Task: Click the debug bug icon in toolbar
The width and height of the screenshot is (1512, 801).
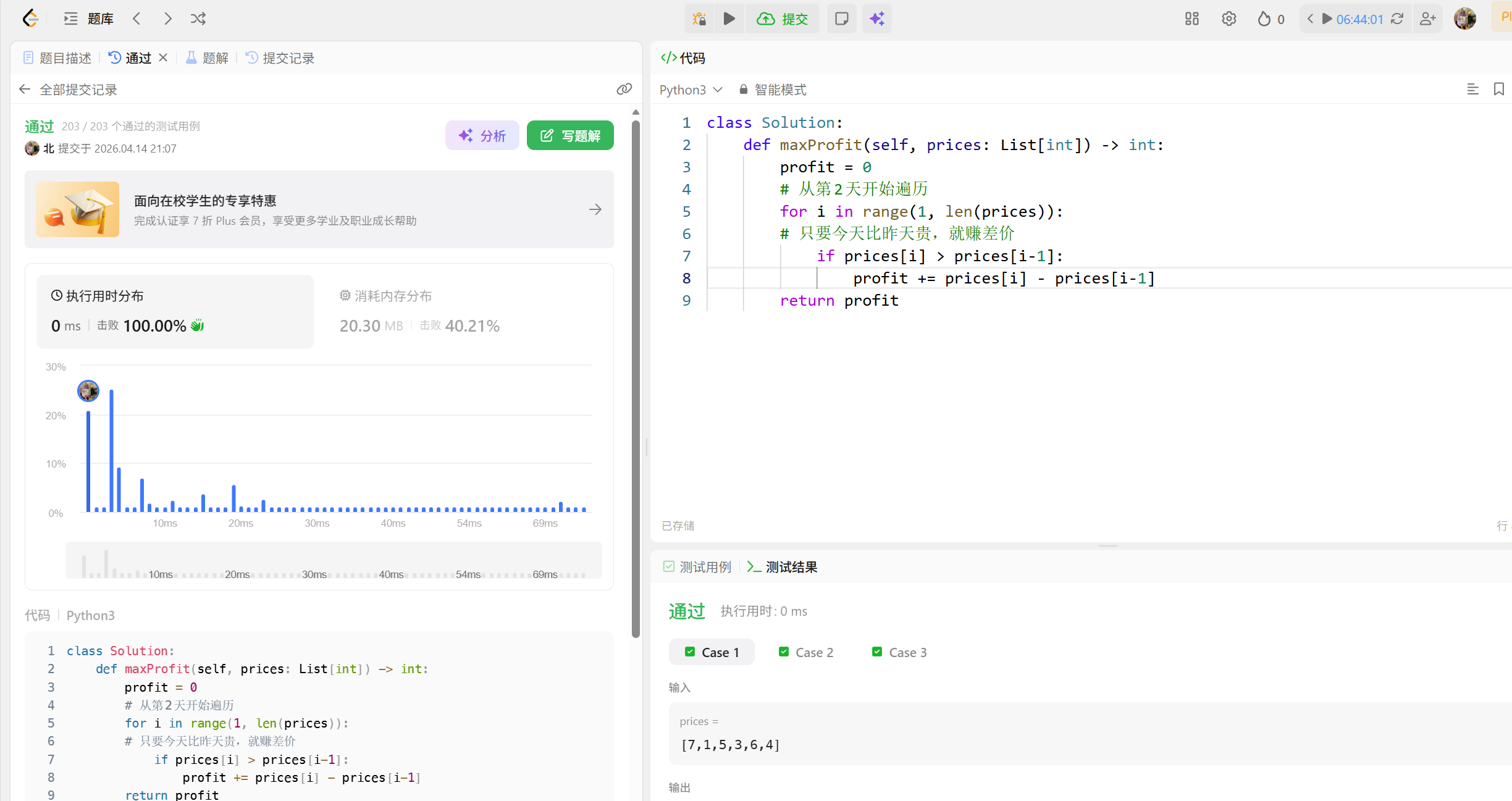Action: tap(699, 19)
